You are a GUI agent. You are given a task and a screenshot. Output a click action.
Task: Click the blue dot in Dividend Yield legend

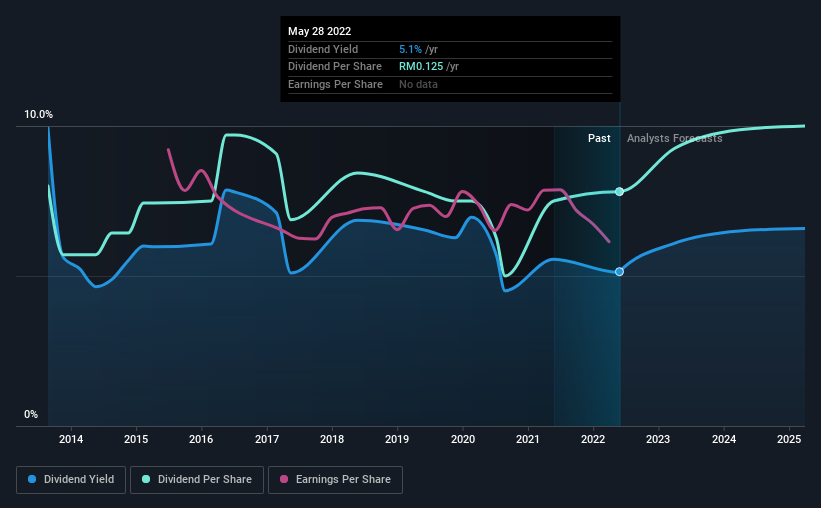click(x=32, y=479)
